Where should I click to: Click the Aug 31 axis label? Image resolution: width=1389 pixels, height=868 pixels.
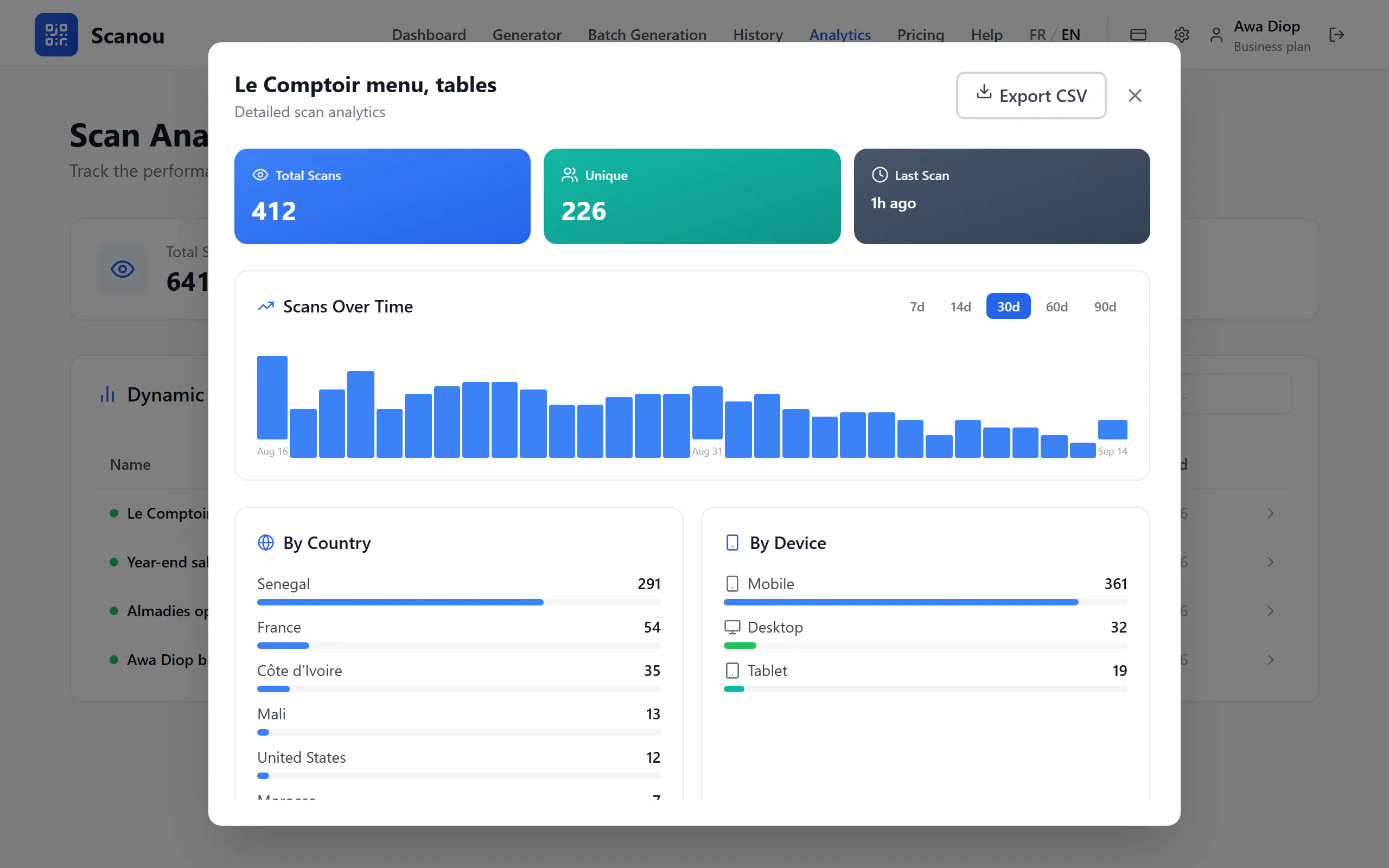tap(706, 451)
